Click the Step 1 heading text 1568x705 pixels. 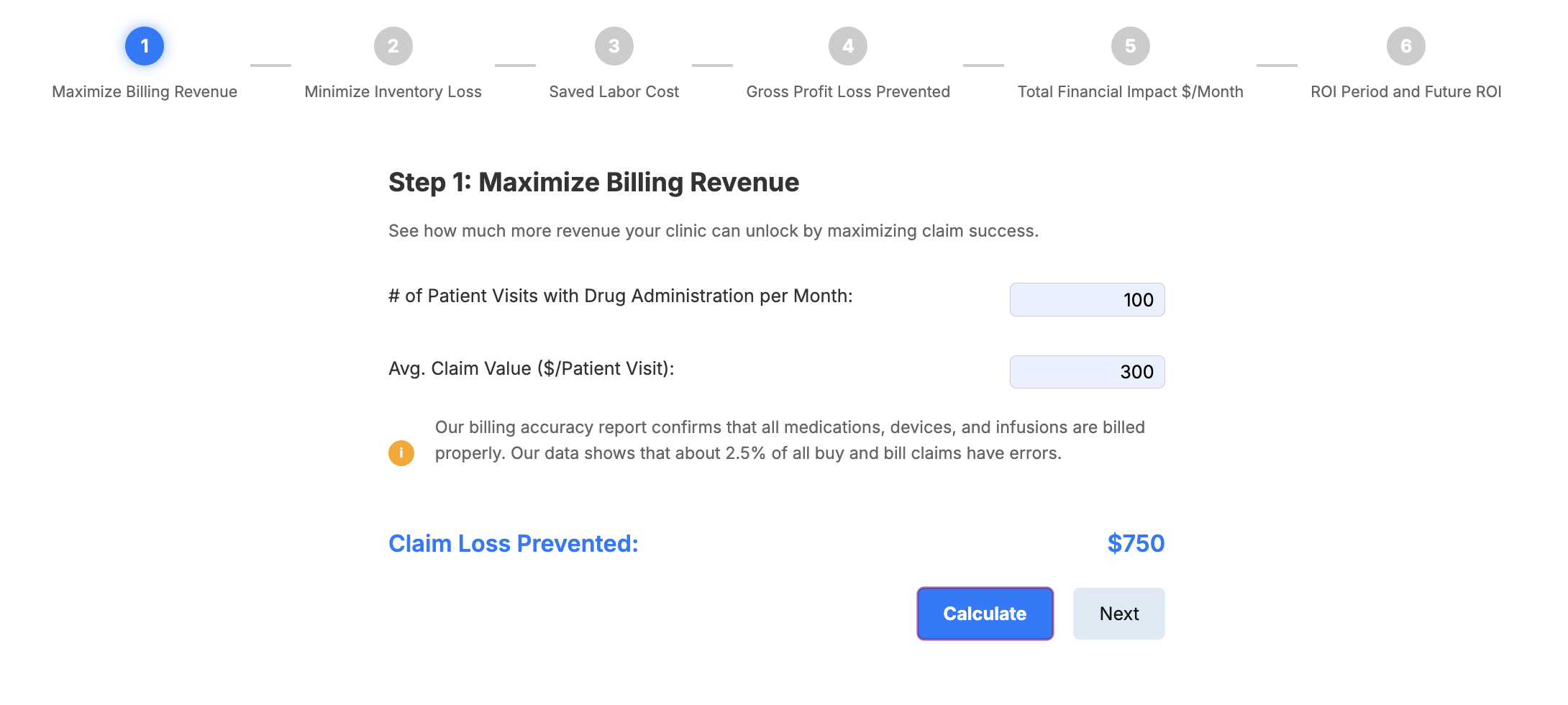click(593, 183)
